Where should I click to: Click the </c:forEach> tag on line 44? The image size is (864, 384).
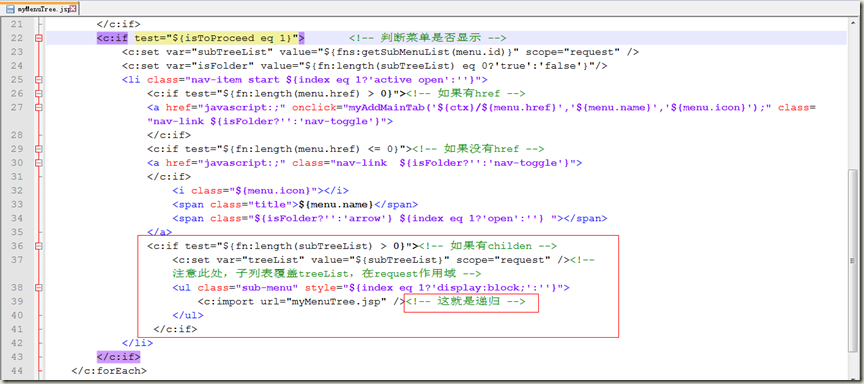pos(109,371)
